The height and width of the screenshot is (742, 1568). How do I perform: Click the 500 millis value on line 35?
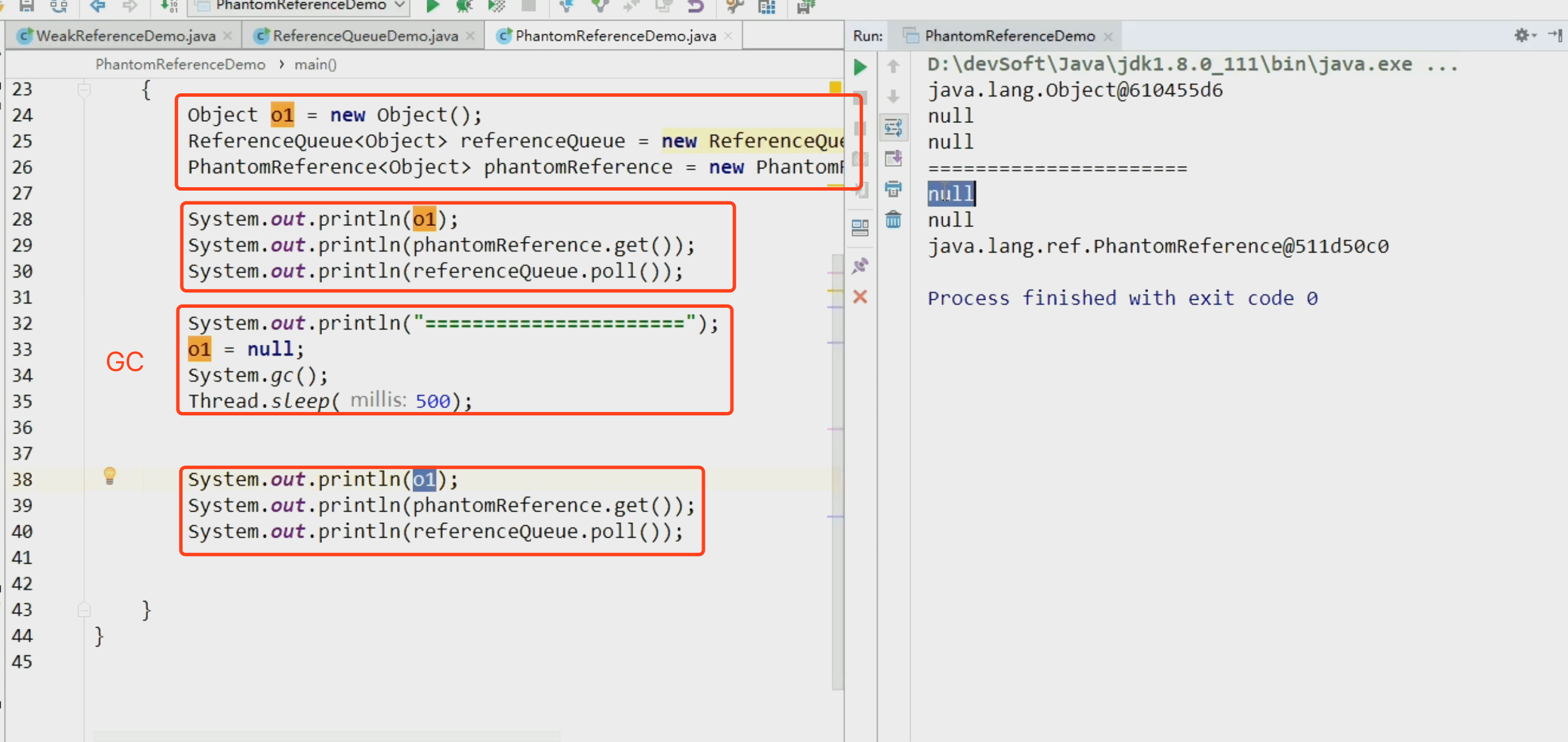[x=433, y=402]
